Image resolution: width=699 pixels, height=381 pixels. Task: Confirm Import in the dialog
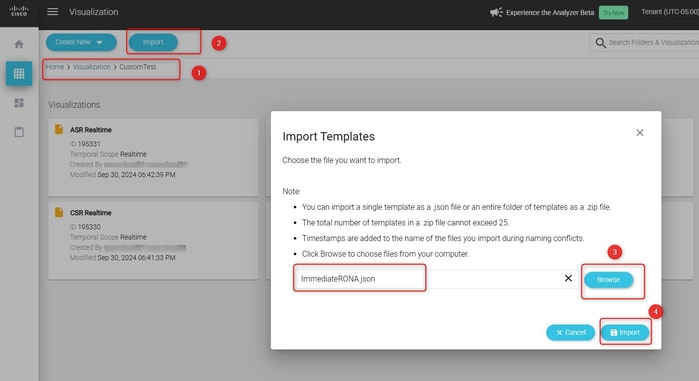625,332
